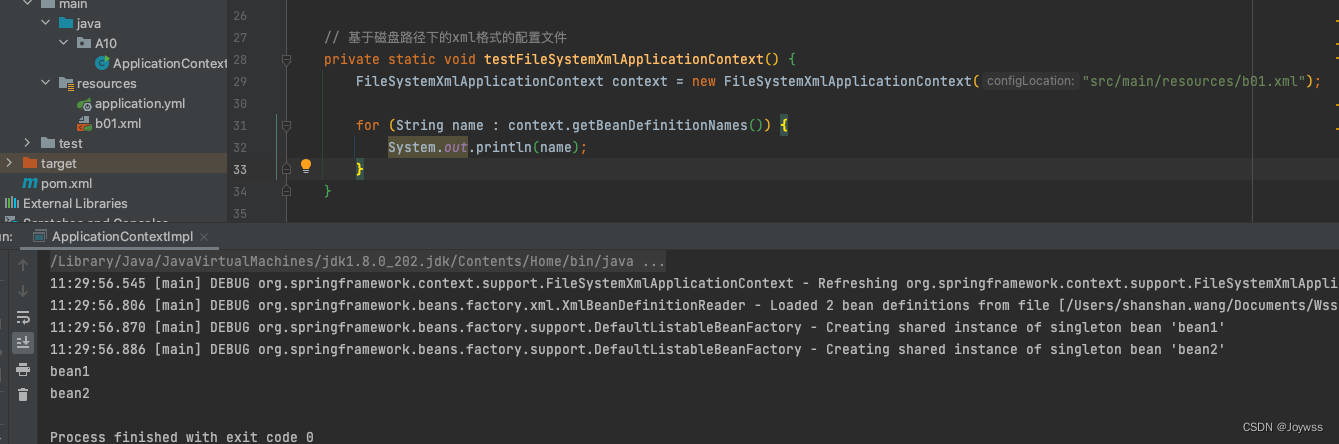The image size is (1339, 444).
Task: Click the application.yml Spring file icon
Action: [x=84, y=104]
